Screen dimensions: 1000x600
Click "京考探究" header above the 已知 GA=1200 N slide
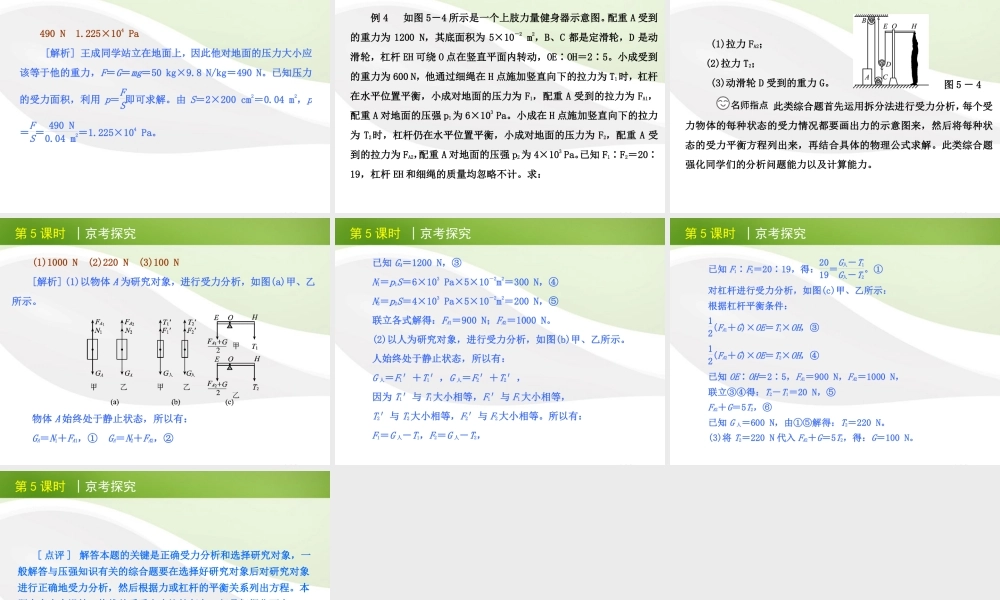445,233
